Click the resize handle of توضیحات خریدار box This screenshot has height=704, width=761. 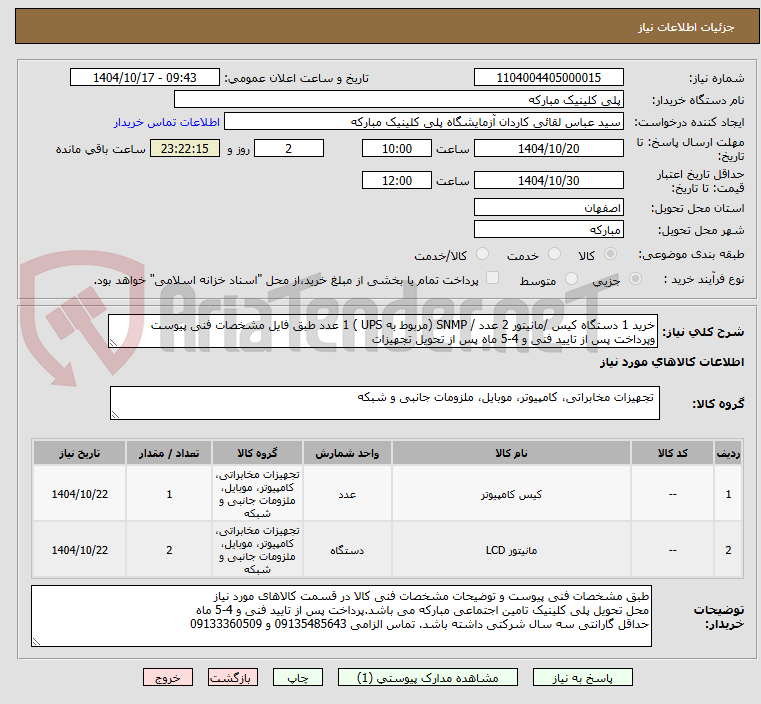(36, 641)
